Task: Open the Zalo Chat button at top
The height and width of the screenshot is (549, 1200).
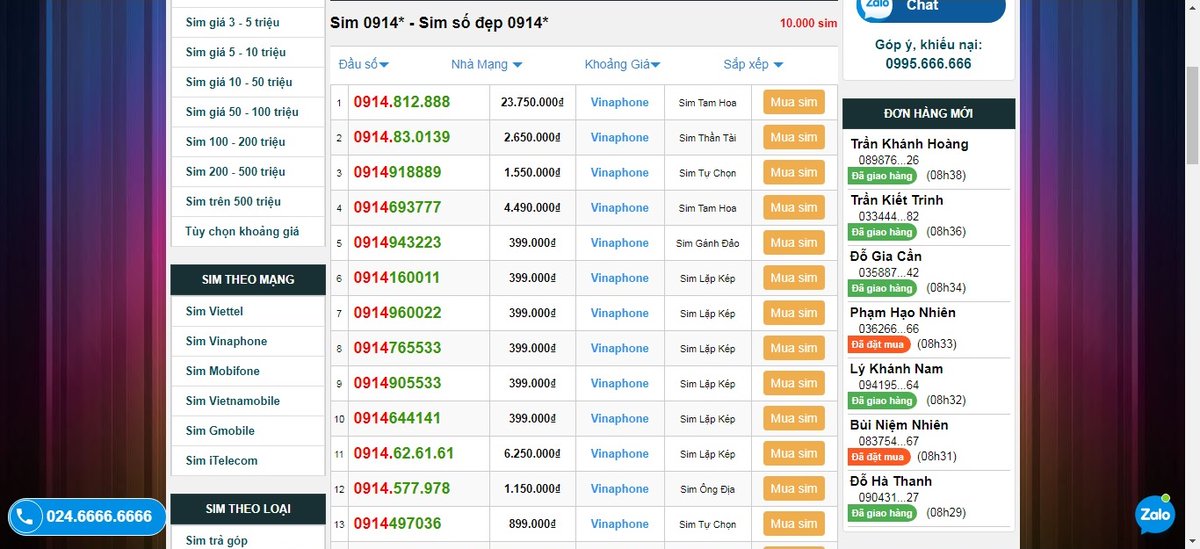Action: tap(931, 8)
